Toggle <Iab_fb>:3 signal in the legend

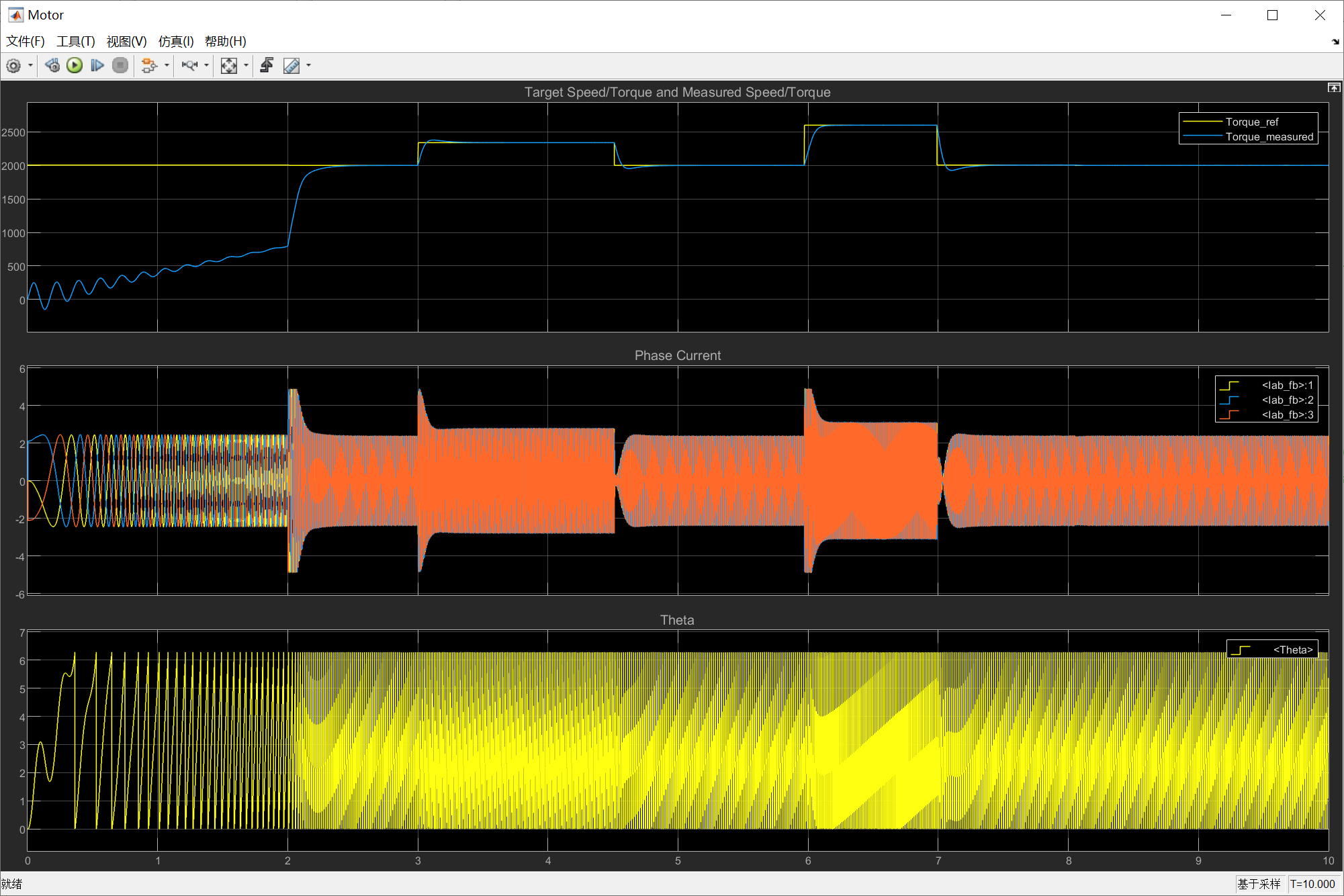click(x=1287, y=414)
